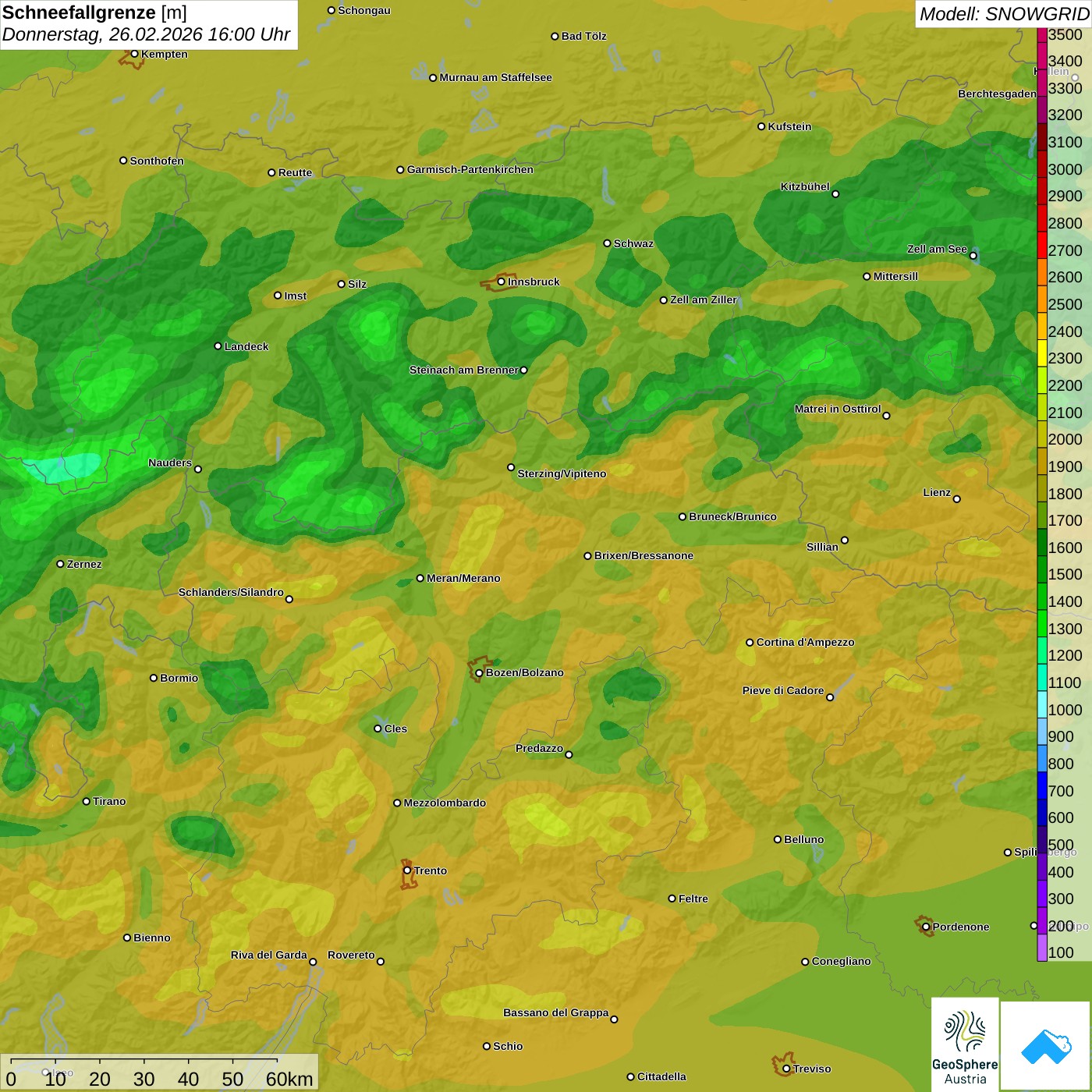Click the Lienz location marker dot
Viewport: 1092px width, 1092px height.
click(957, 498)
